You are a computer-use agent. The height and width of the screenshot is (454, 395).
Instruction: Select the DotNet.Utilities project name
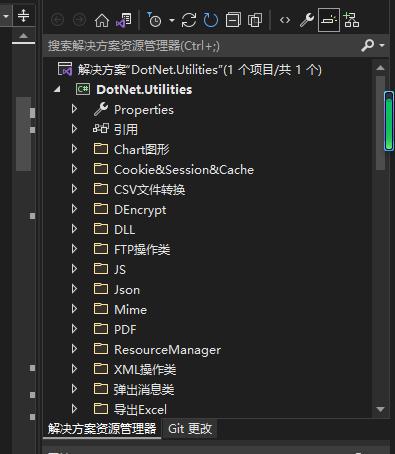[x=144, y=90]
